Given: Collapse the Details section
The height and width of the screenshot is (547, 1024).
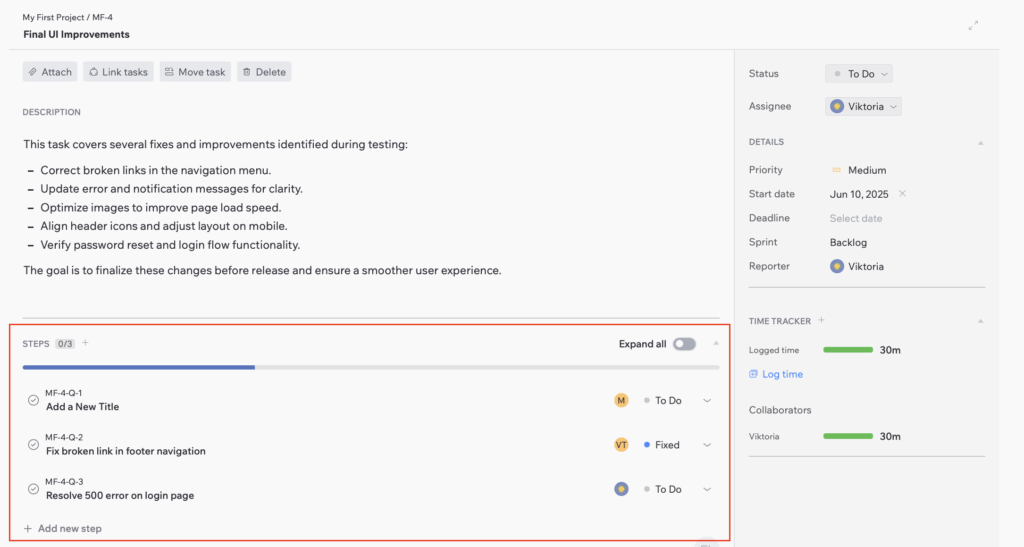Looking at the screenshot, I should (980, 142).
